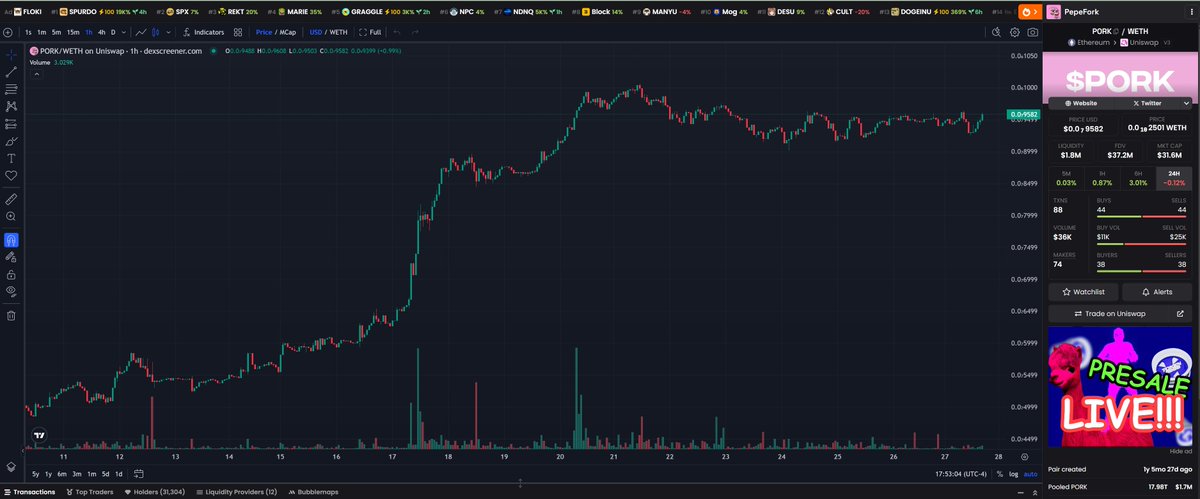Expand the timeframe dropdown arrow
The width and height of the screenshot is (1200, 499).
(x=122, y=32)
